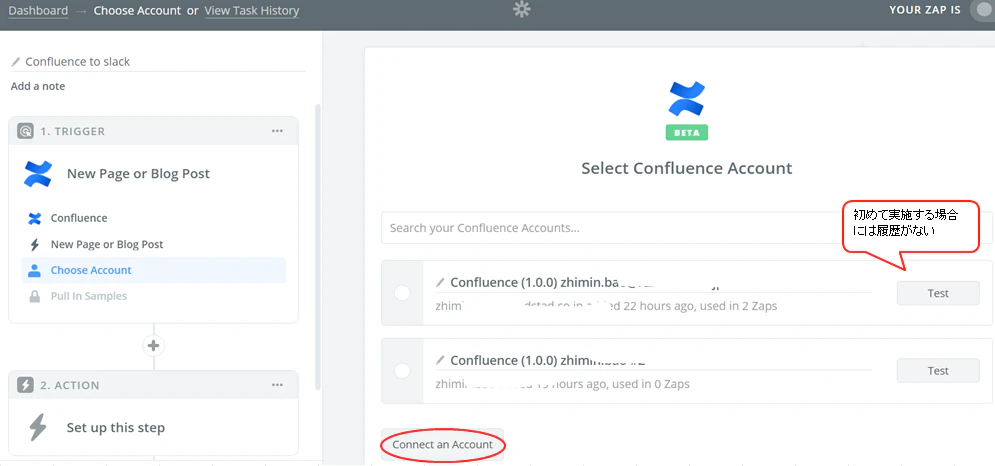Open Set up this step

[x=115, y=427]
